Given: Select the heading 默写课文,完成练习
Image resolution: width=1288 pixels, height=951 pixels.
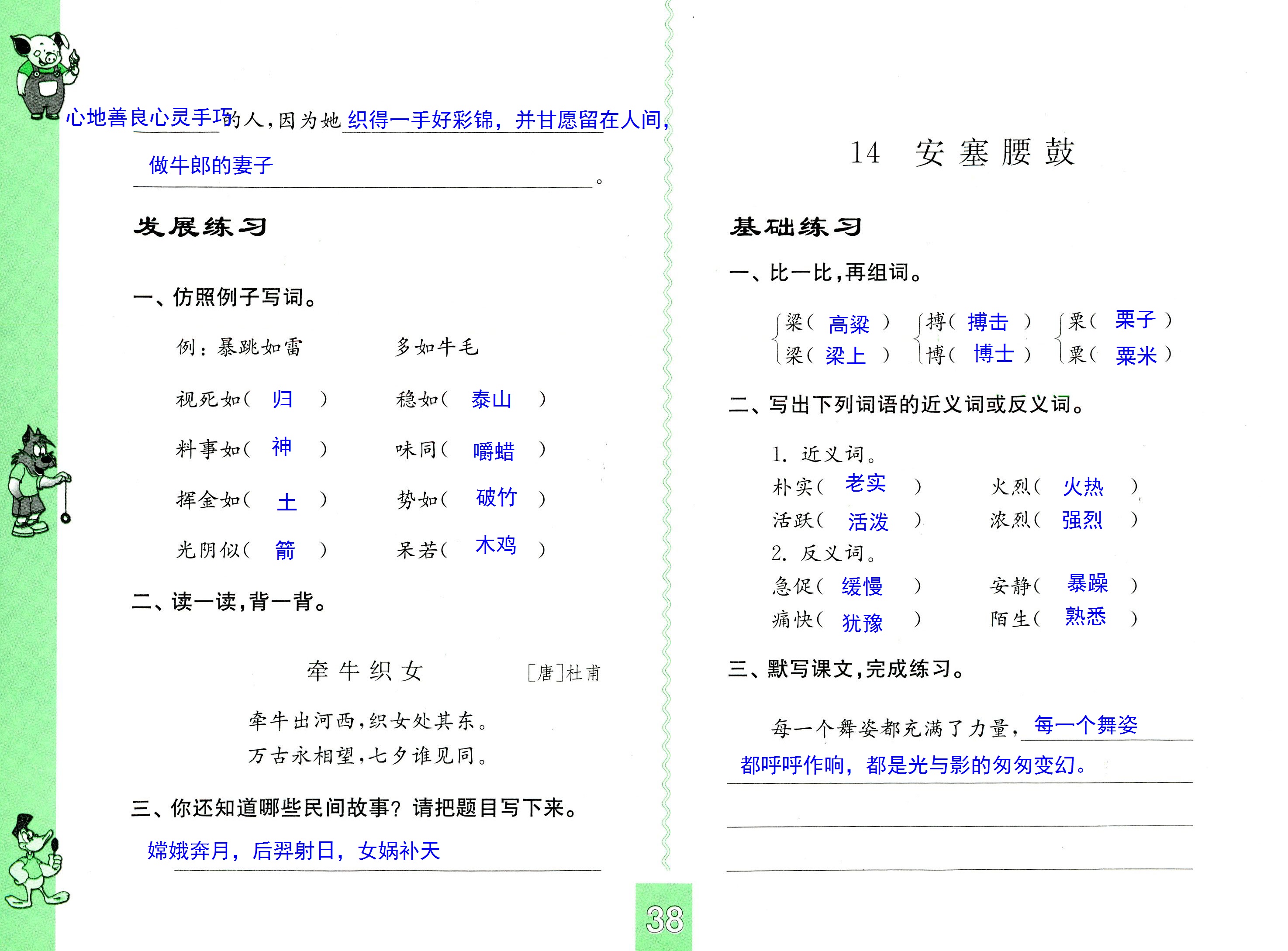Looking at the screenshot, I should 846,669.
